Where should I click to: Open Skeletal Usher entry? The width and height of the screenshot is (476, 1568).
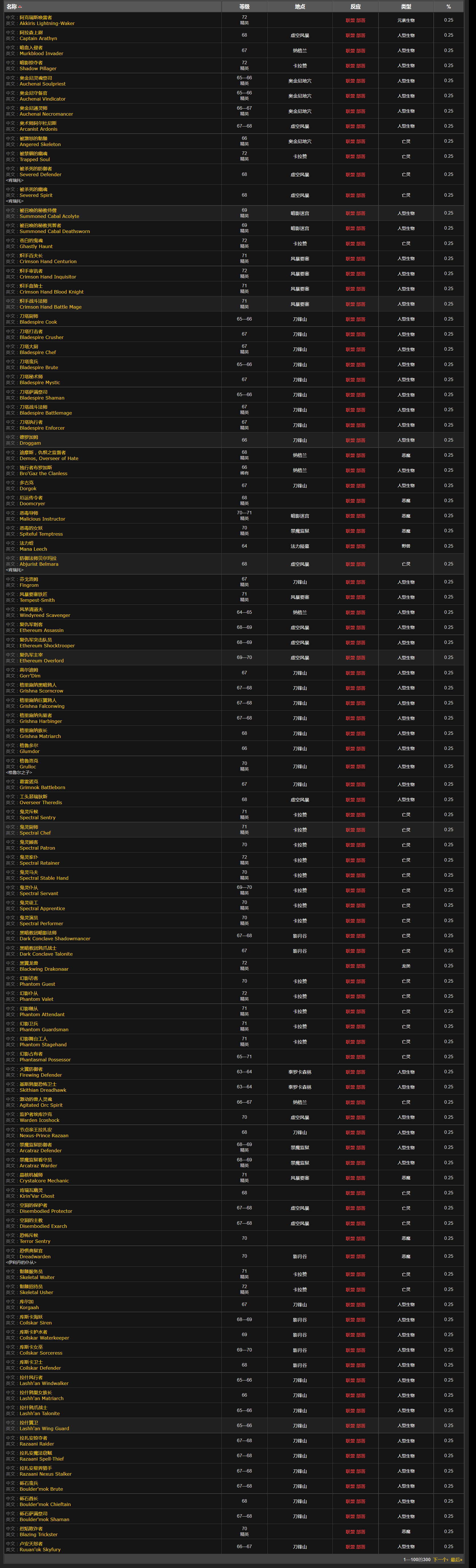tap(37, 1292)
